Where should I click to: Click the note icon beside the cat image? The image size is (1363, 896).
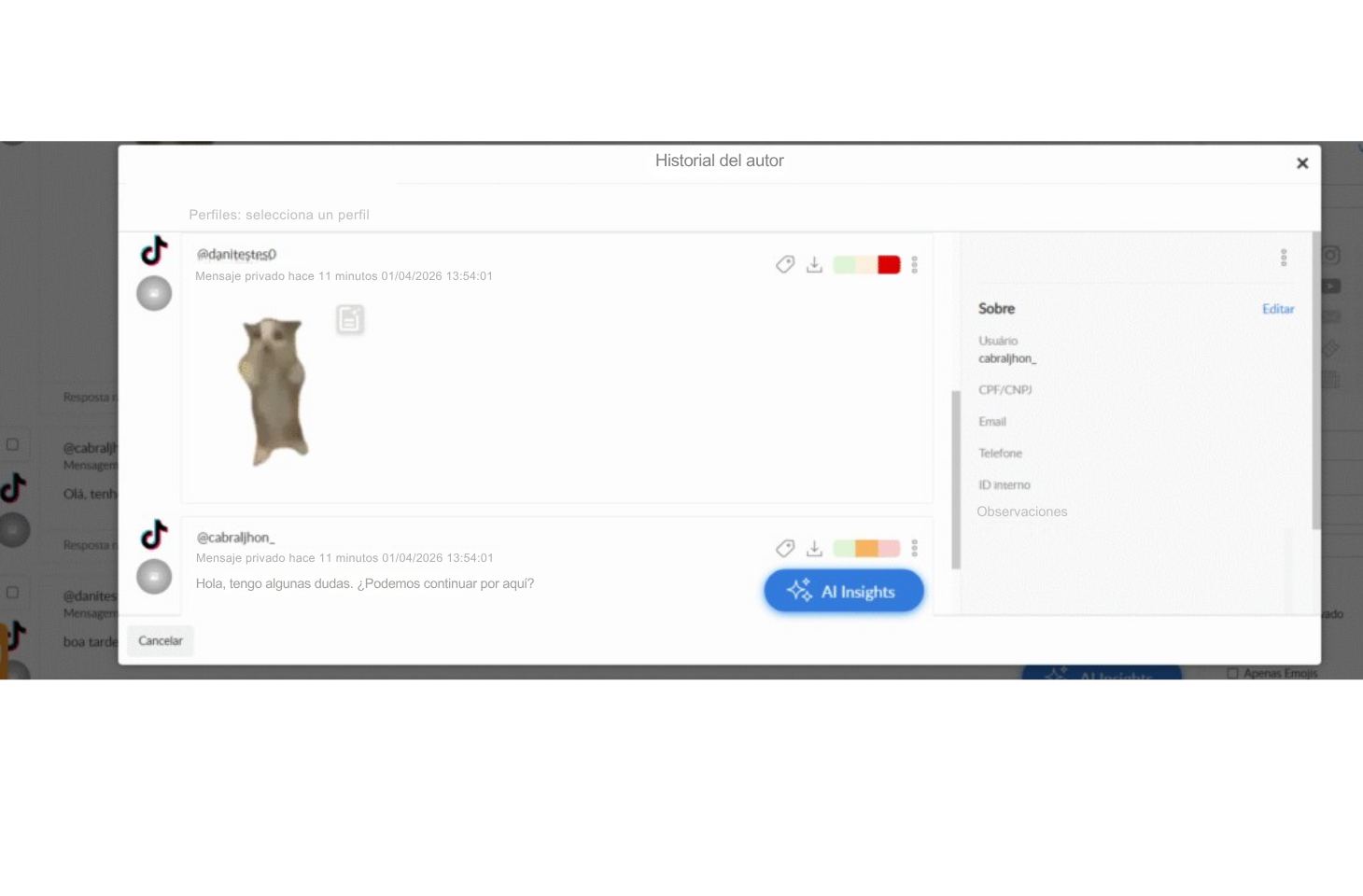point(350,320)
